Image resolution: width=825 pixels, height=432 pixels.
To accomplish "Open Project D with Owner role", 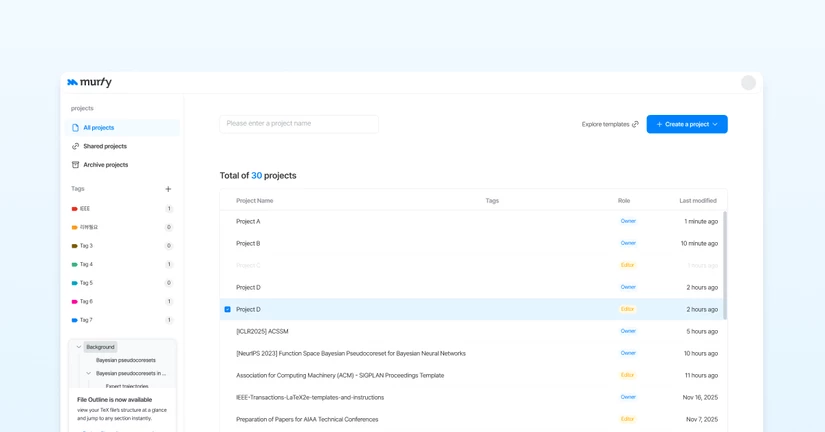I will click(x=472, y=287).
